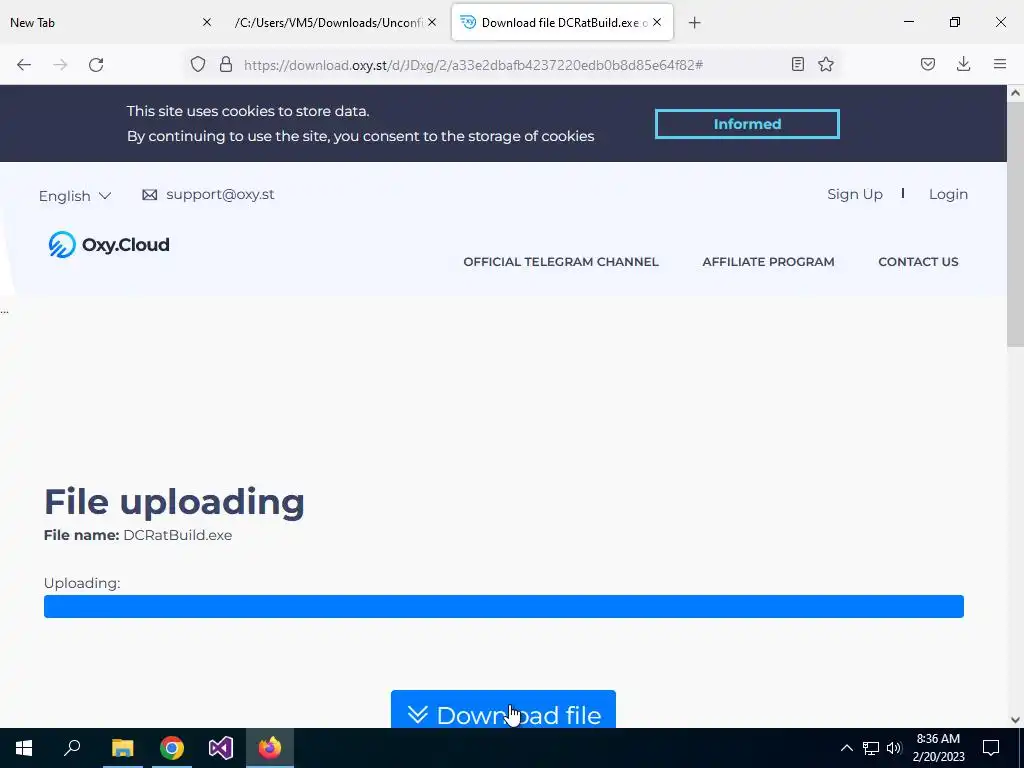
Task: Open the Windows Start menu
Action: (24, 748)
